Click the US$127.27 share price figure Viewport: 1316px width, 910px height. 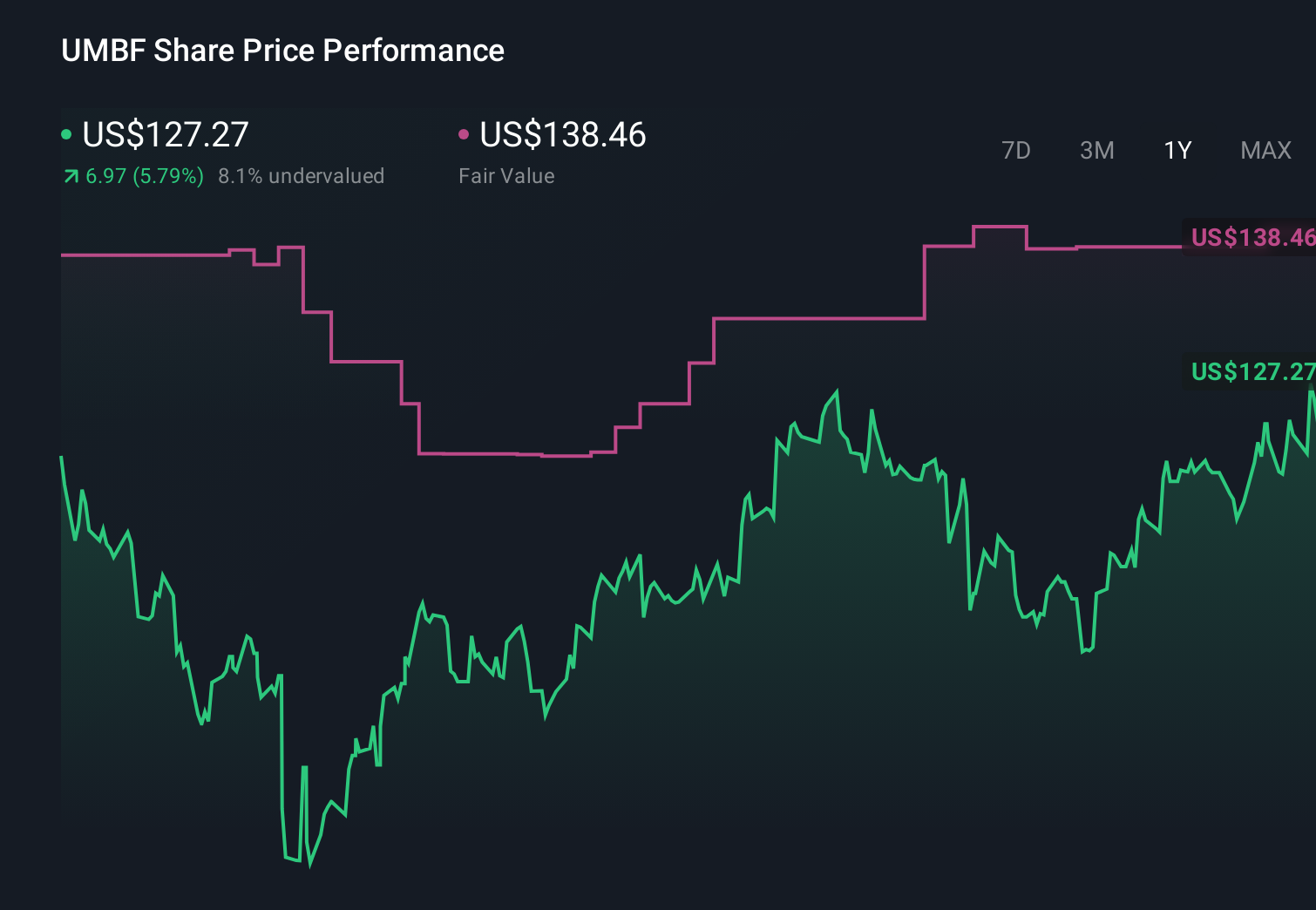click(x=165, y=135)
